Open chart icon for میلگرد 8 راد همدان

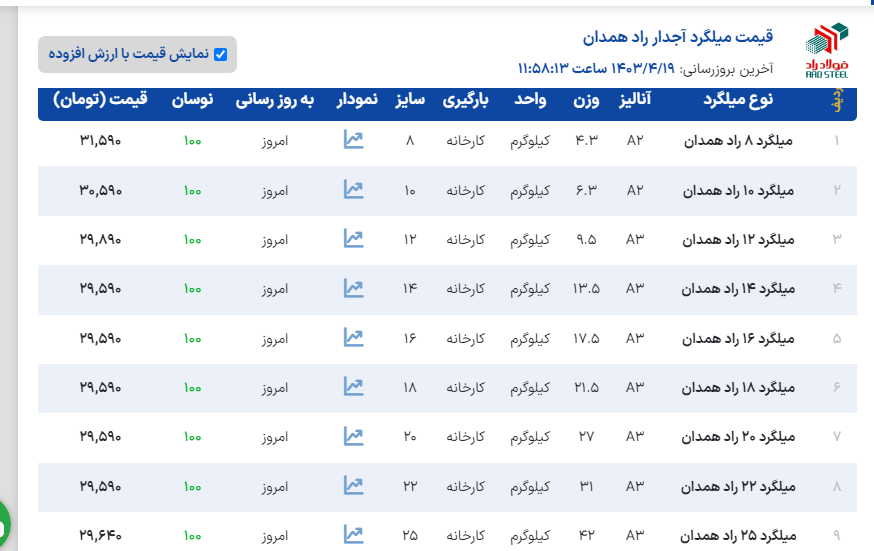pyautogui.click(x=353, y=140)
